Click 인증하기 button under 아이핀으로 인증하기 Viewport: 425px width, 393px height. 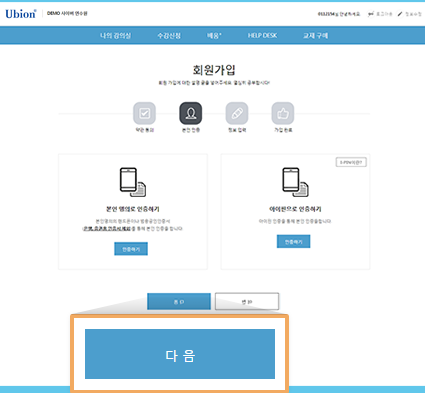pyautogui.click(x=294, y=242)
